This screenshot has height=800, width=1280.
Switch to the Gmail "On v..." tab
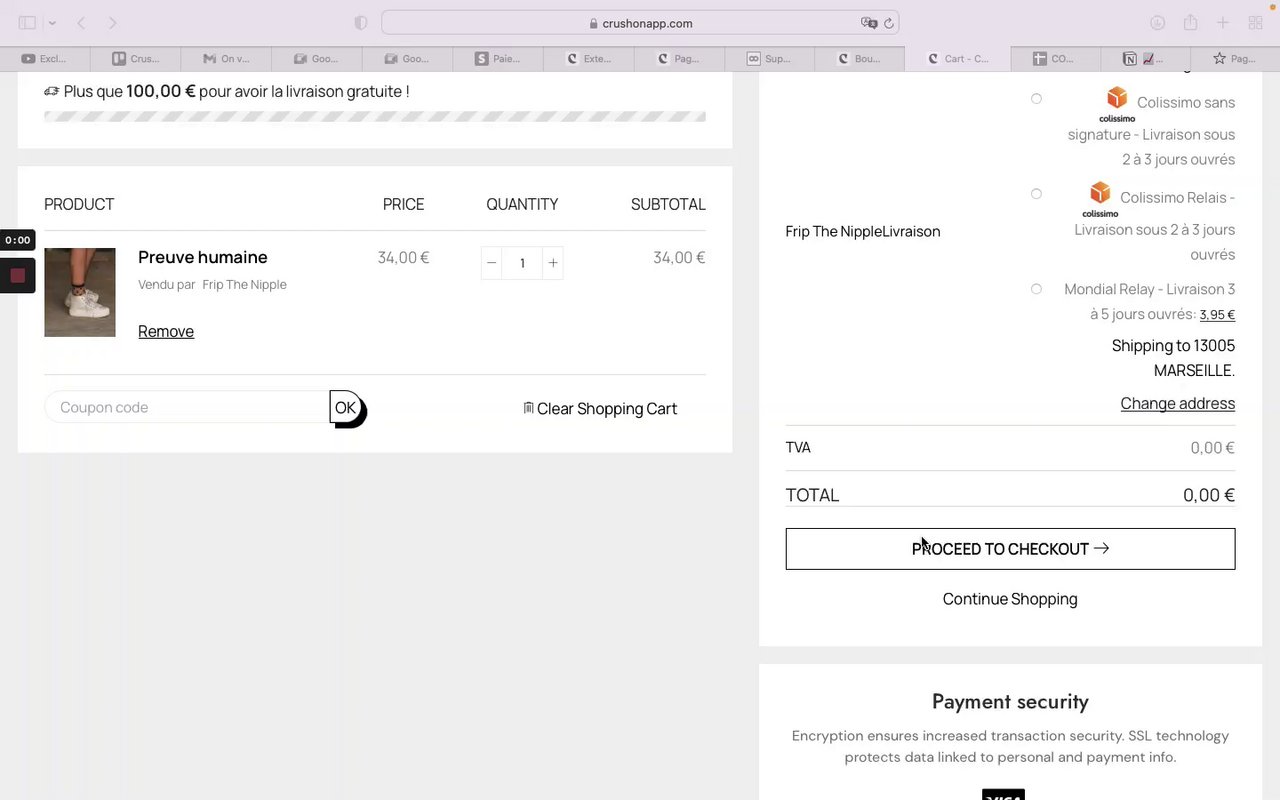[226, 59]
